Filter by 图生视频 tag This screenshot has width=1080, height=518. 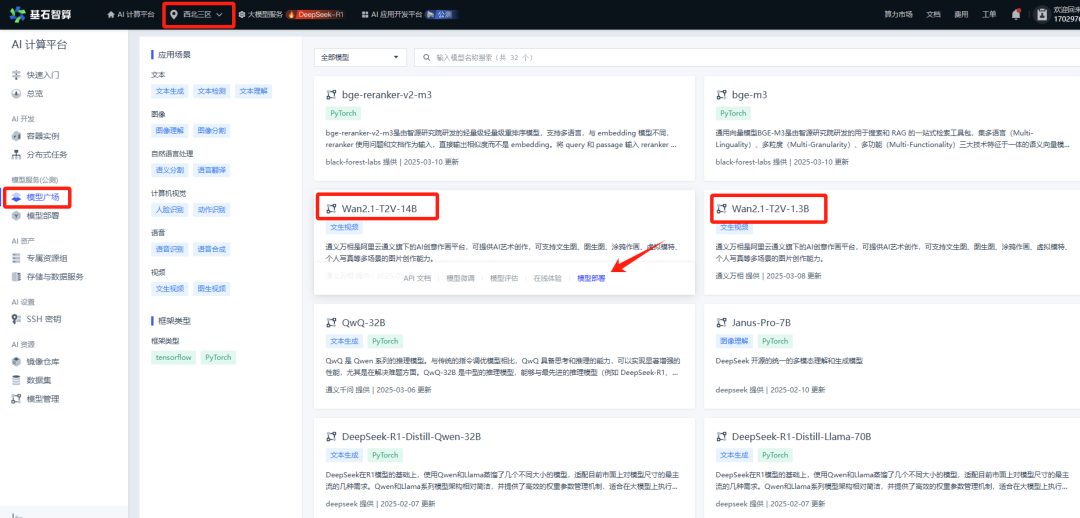[211, 289]
